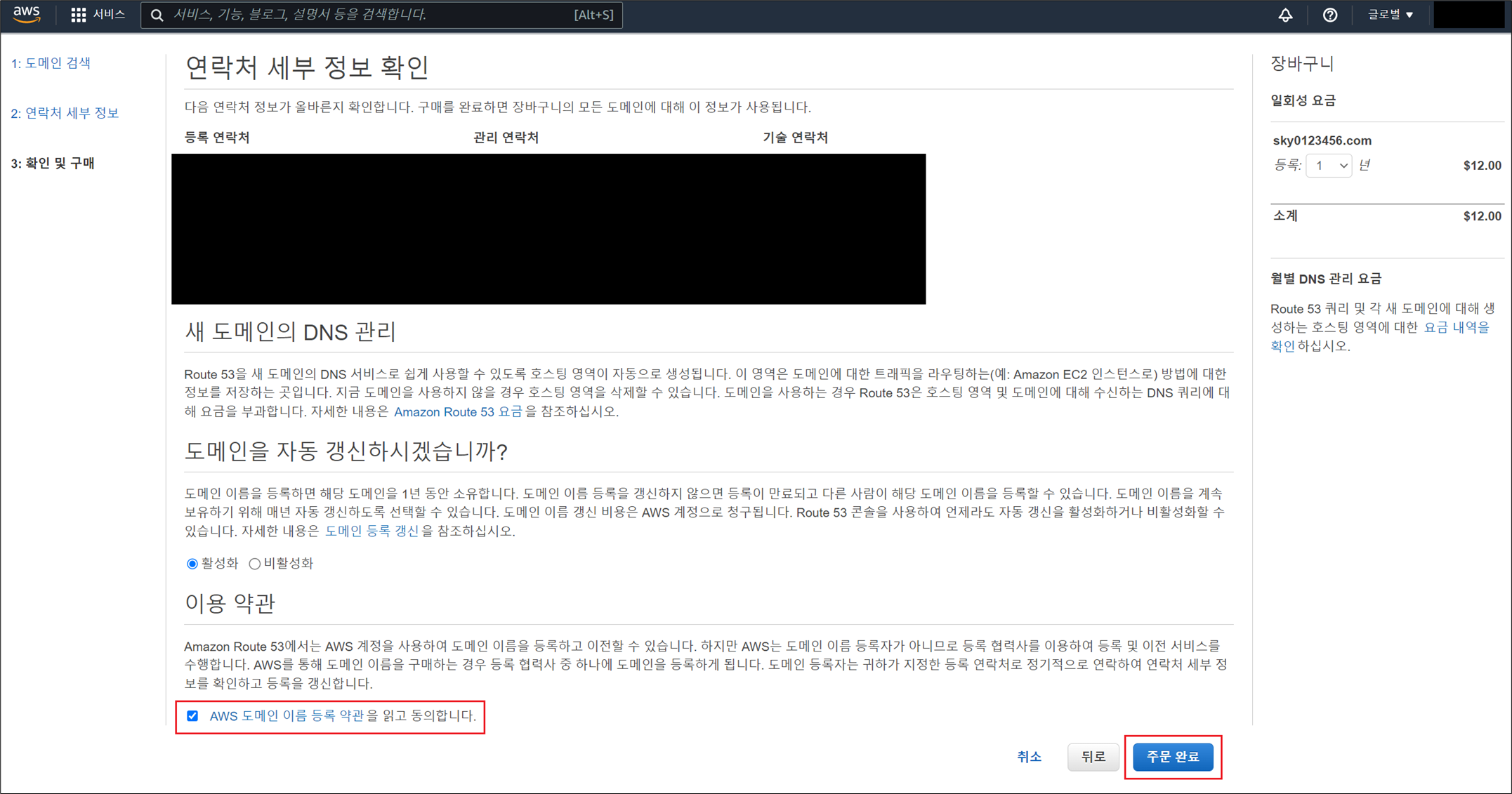The image size is (1512, 794).
Task: Open AWS 도메인 이름 등록 약관 link
Action: tap(287, 716)
